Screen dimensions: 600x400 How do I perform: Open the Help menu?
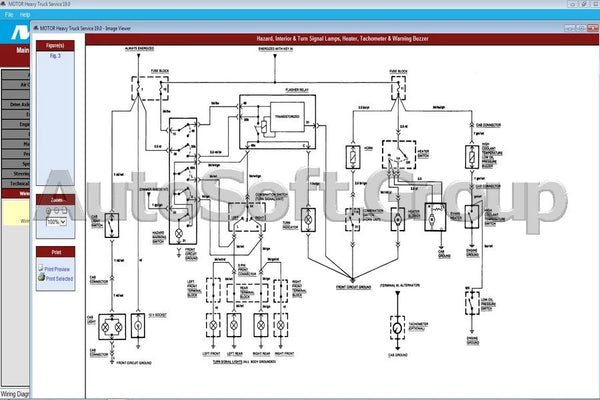25,16
